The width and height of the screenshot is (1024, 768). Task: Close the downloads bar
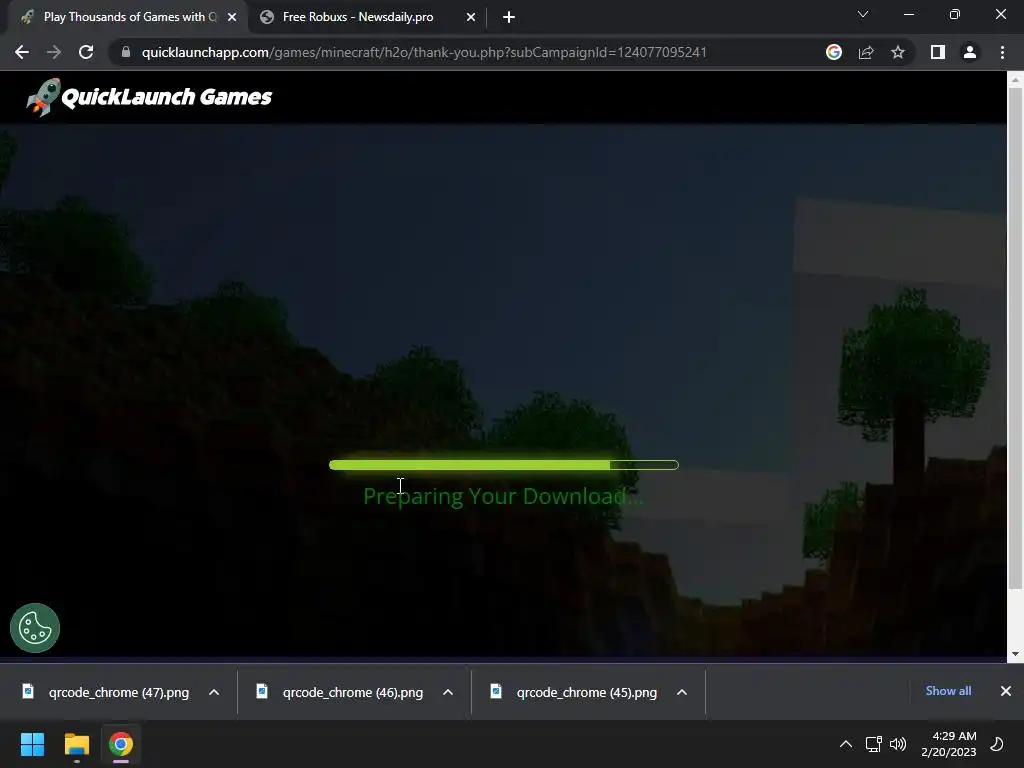click(x=1006, y=691)
